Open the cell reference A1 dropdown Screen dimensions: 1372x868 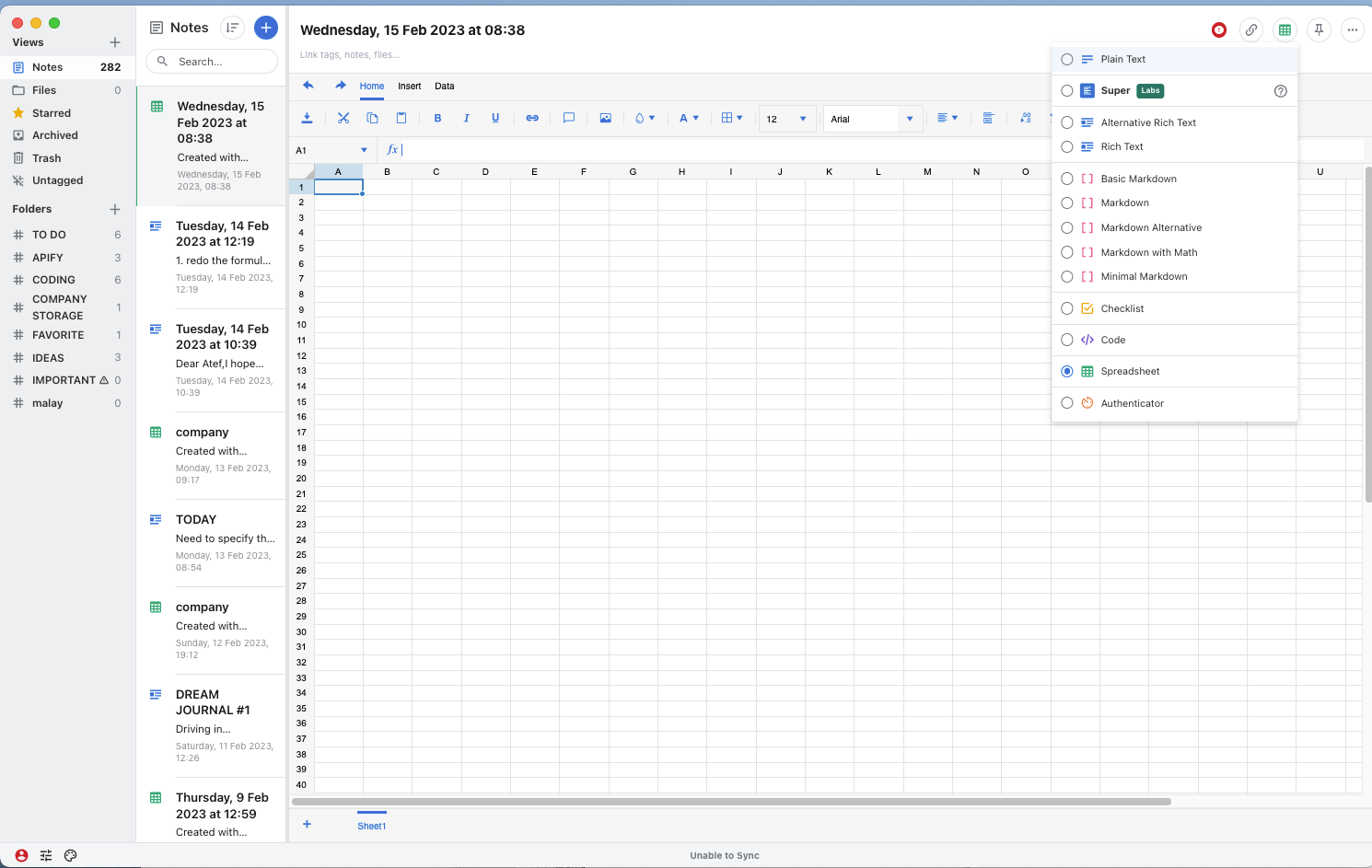364,150
